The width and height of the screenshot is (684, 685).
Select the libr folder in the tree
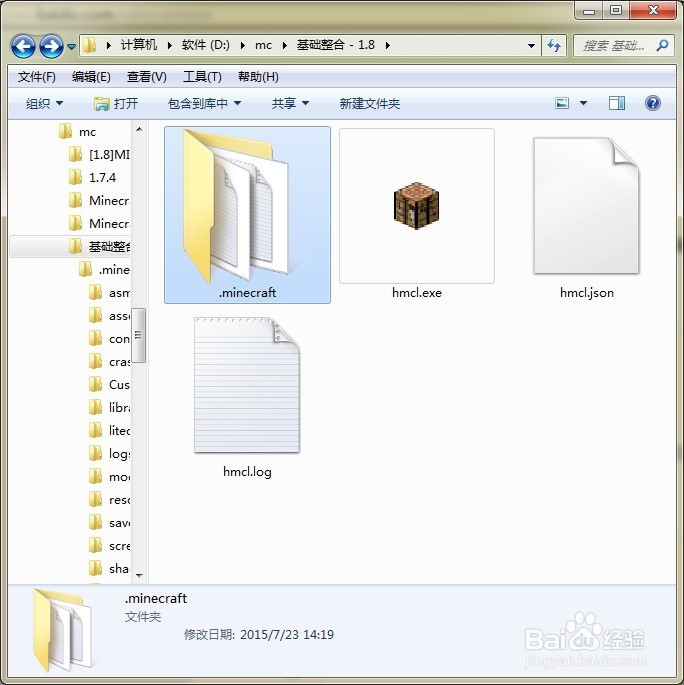110,407
